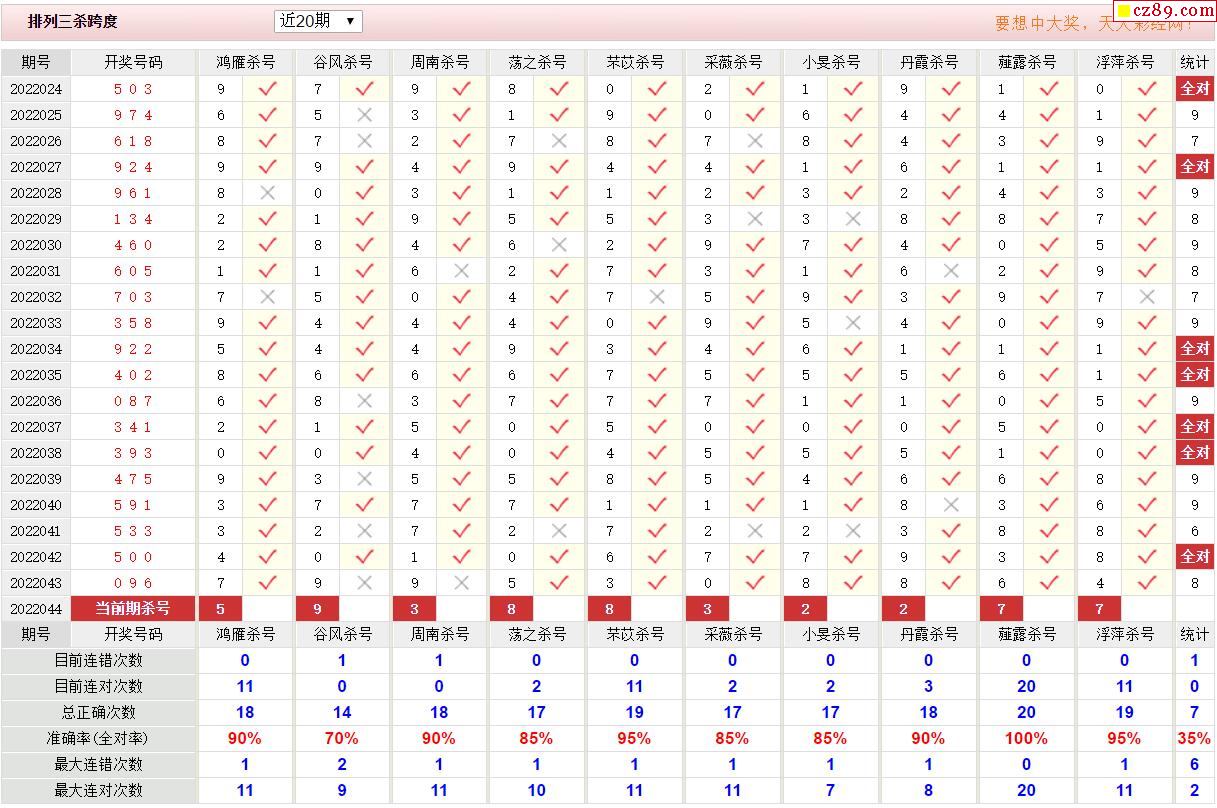Screen dimensions: 1217x808
Task: Click period number 2022030
Action: click(x=36, y=245)
